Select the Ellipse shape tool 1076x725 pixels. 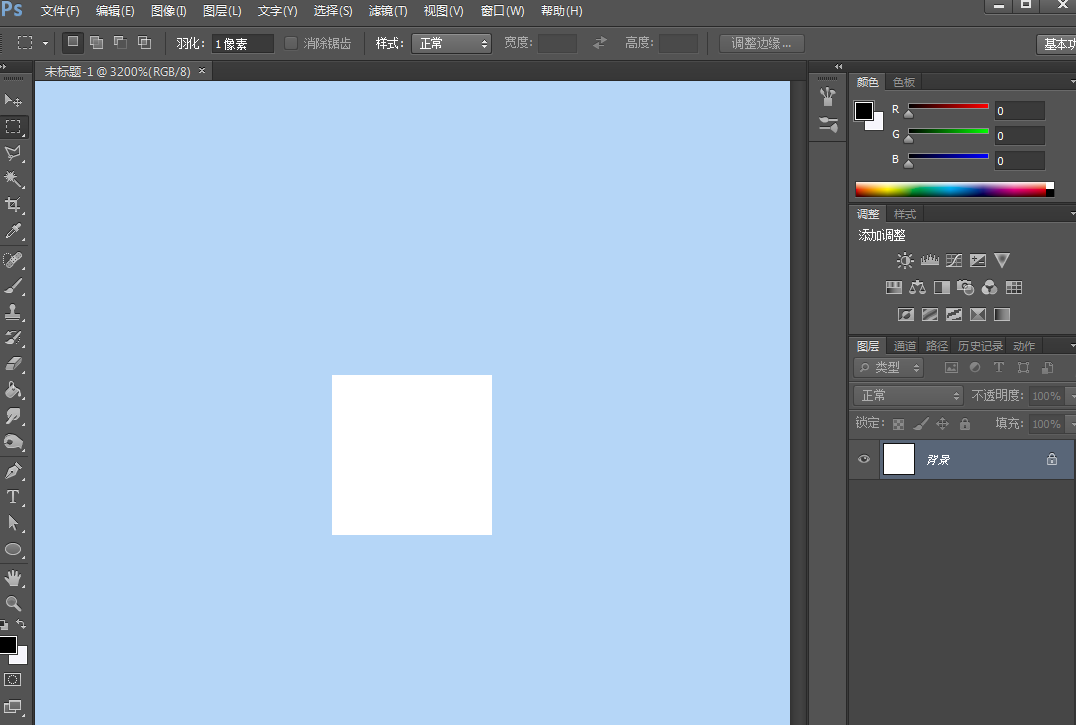pyautogui.click(x=13, y=549)
